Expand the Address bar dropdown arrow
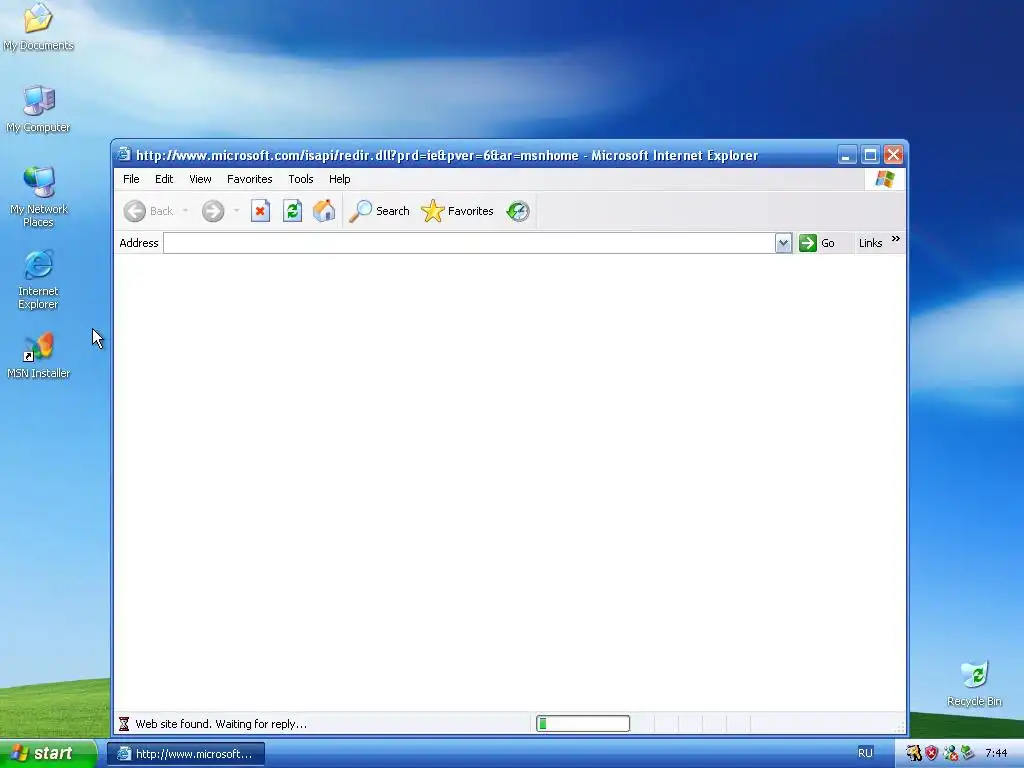This screenshot has width=1024, height=768. pos(783,243)
